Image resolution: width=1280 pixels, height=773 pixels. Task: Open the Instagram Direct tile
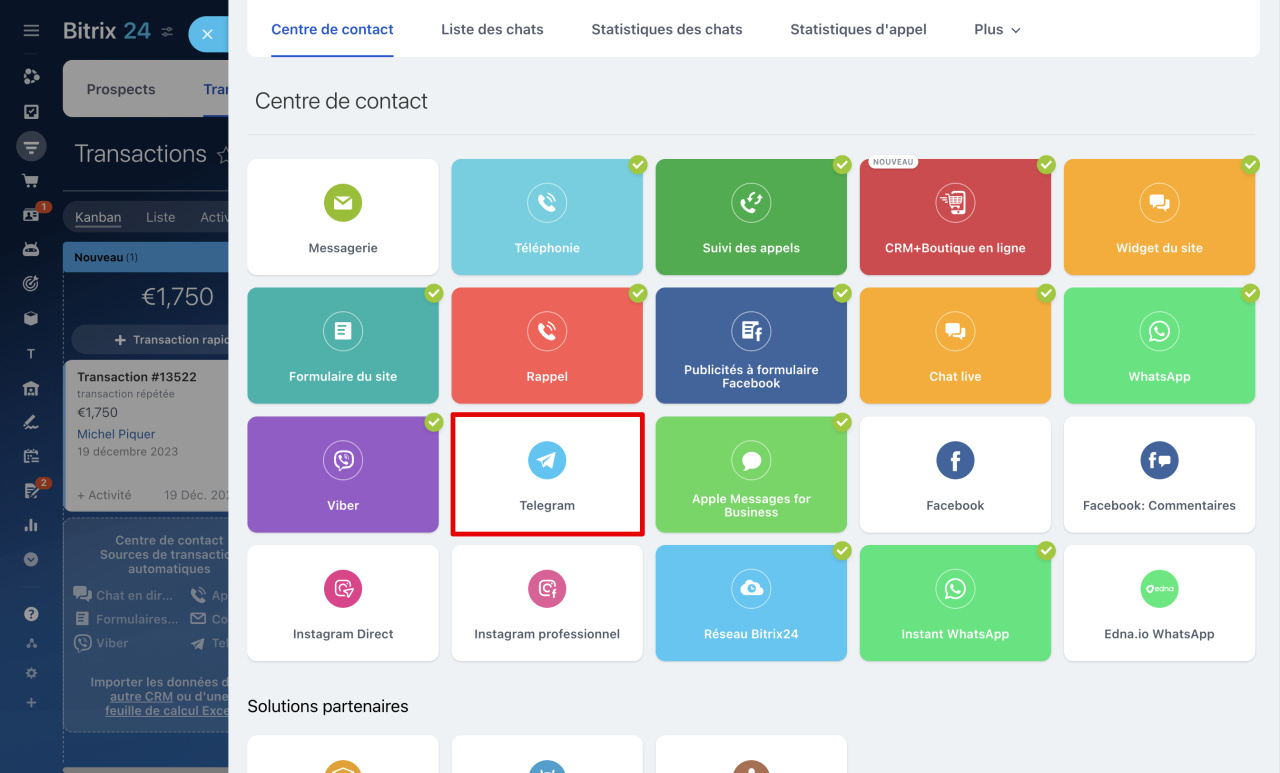point(343,603)
